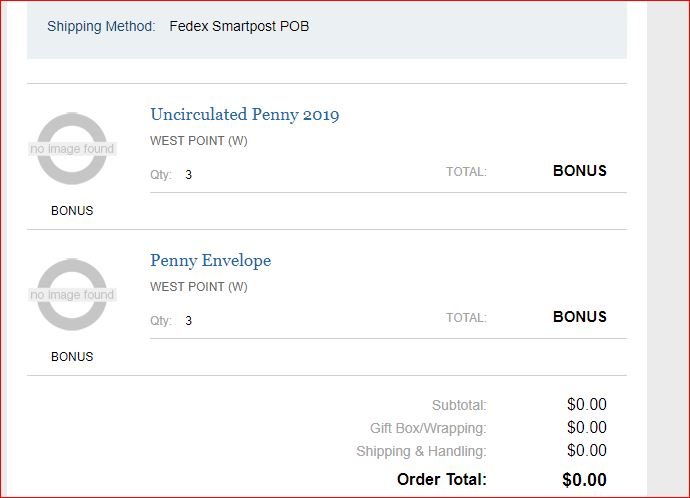Viewport: 690px width, 498px height.
Task: Click the Uncirculated Penny placeholder image
Action: click(x=72, y=149)
